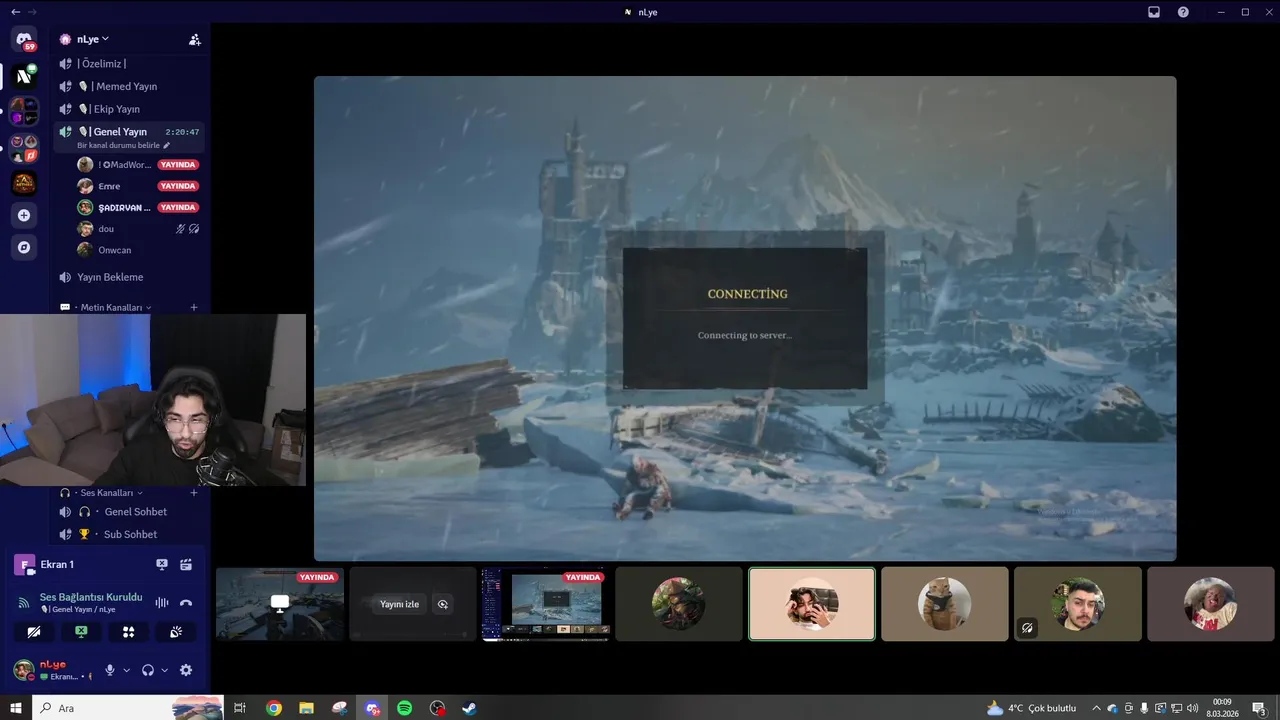
Task: Open Discord direct messages home icon
Action: [24, 39]
